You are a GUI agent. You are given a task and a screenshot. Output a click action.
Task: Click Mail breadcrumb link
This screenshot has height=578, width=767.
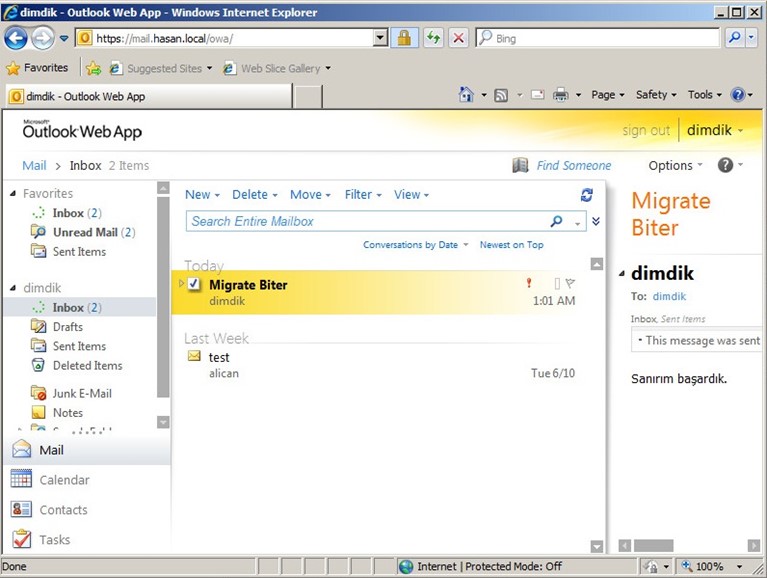(x=34, y=165)
